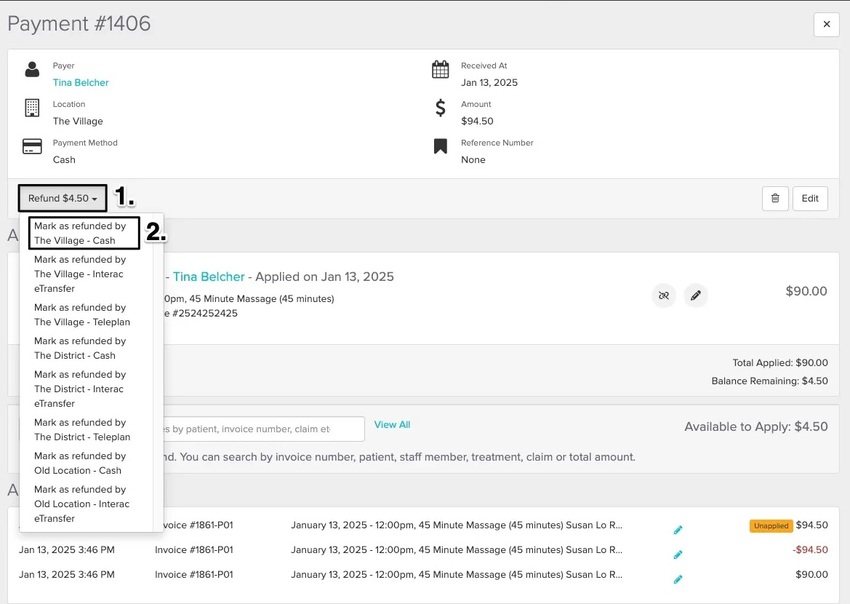The width and height of the screenshot is (850, 604).
Task: Click the Payment #1406 title
Action: pos(79,23)
